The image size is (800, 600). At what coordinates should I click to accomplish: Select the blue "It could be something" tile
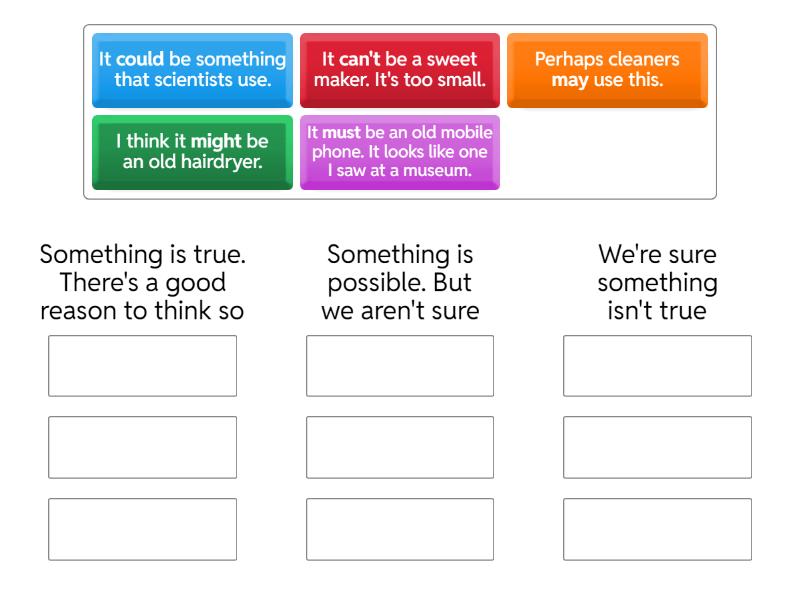click(x=192, y=69)
